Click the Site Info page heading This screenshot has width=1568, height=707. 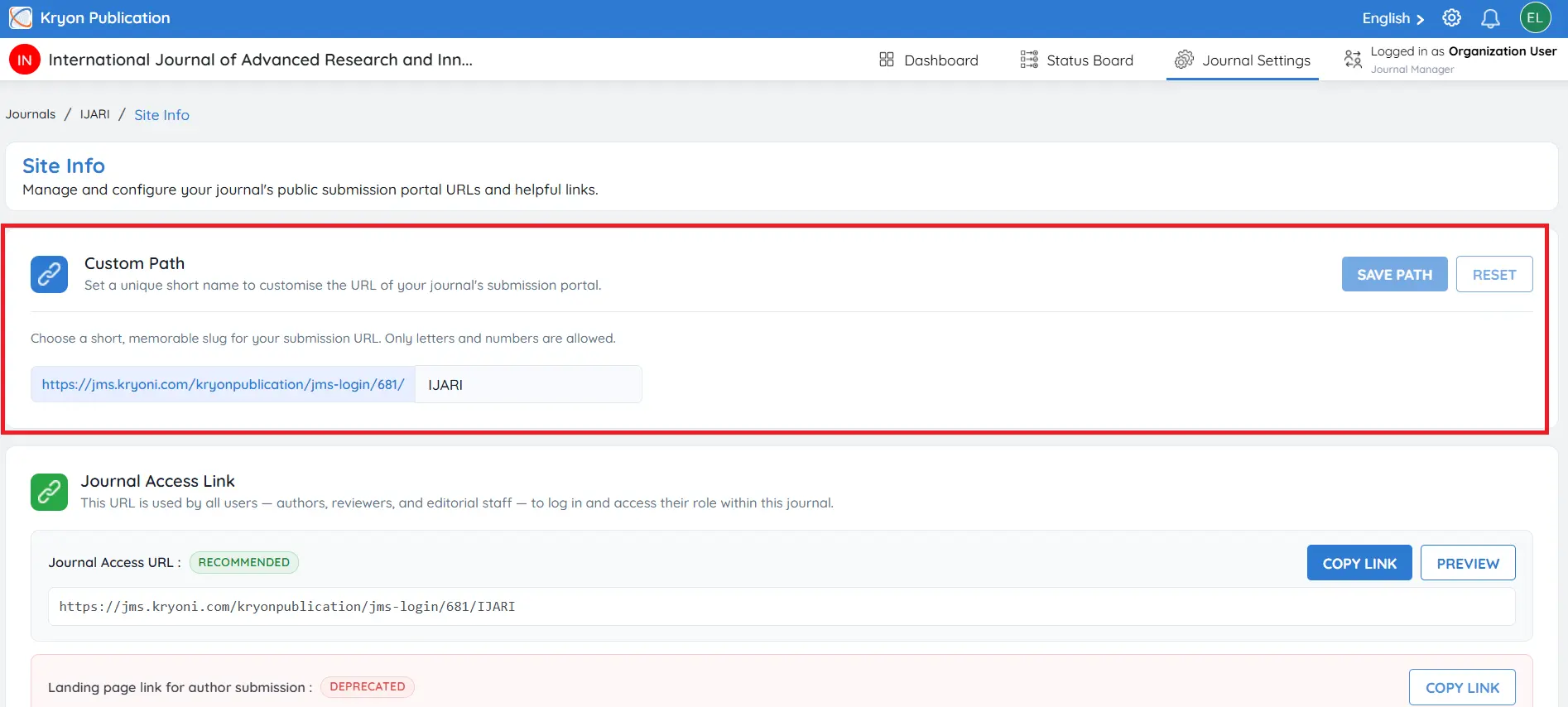pyautogui.click(x=64, y=166)
